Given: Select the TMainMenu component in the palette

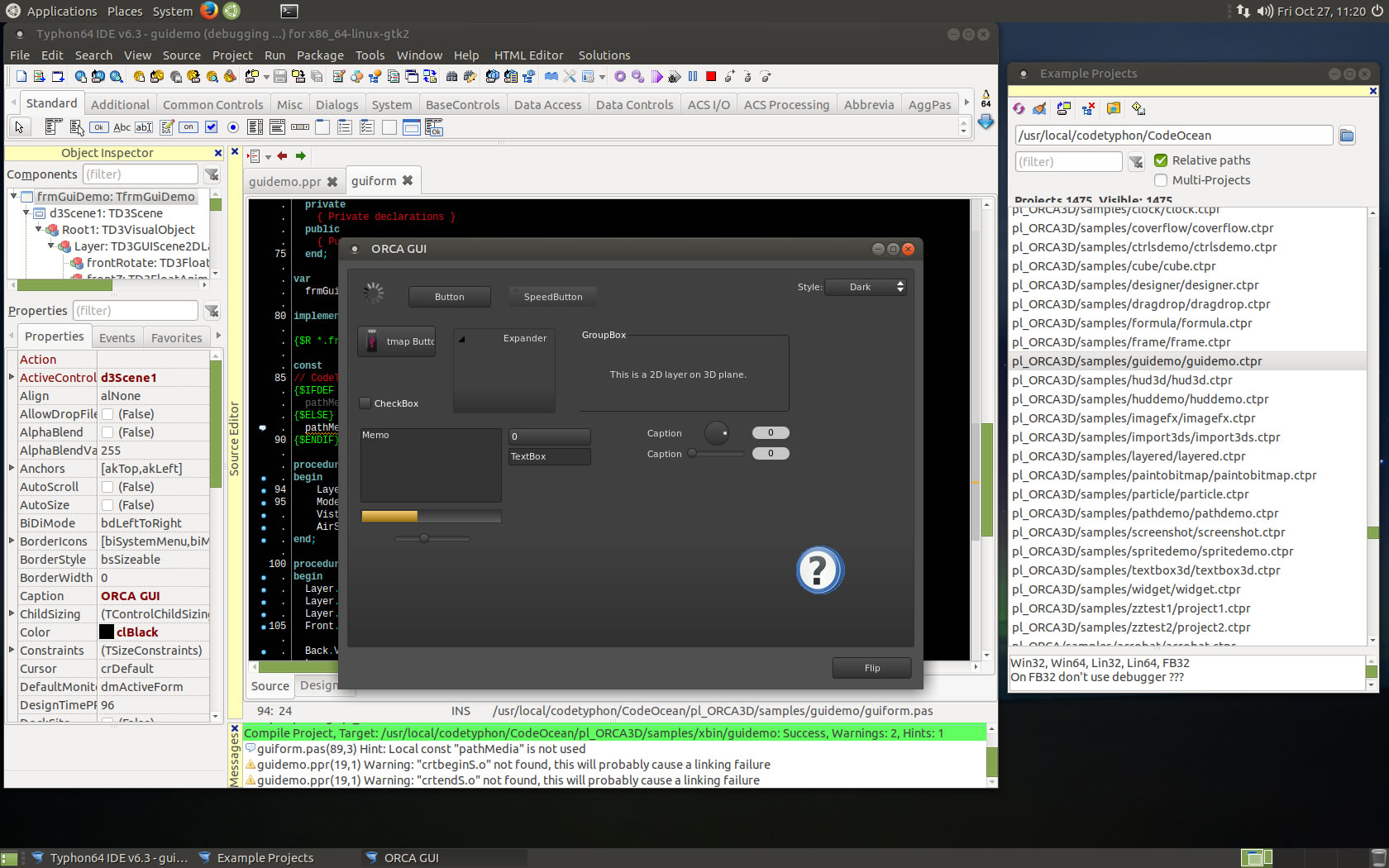Looking at the screenshot, I should 54,127.
